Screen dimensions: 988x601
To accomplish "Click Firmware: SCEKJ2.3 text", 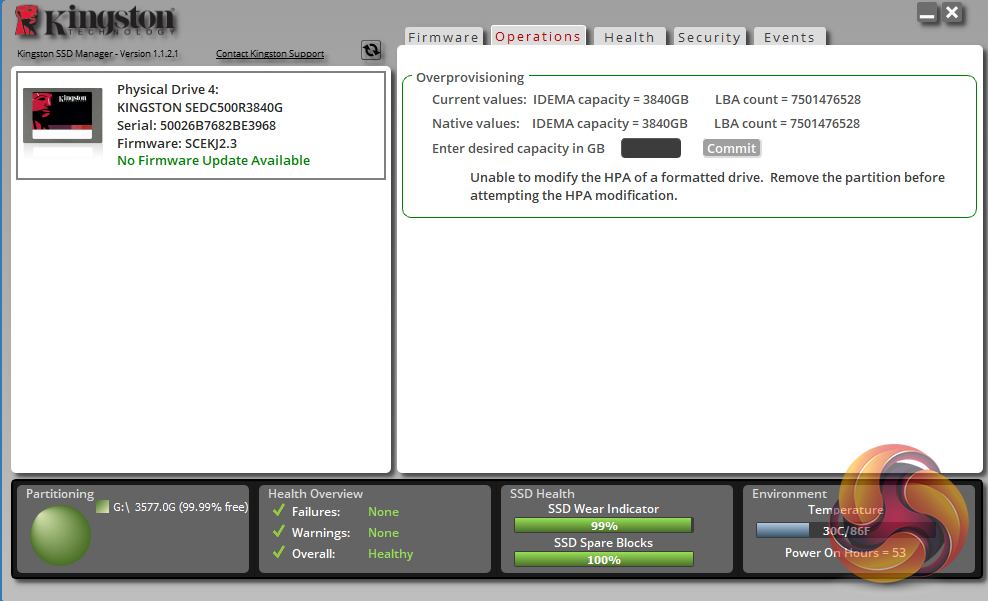I will [177, 143].
